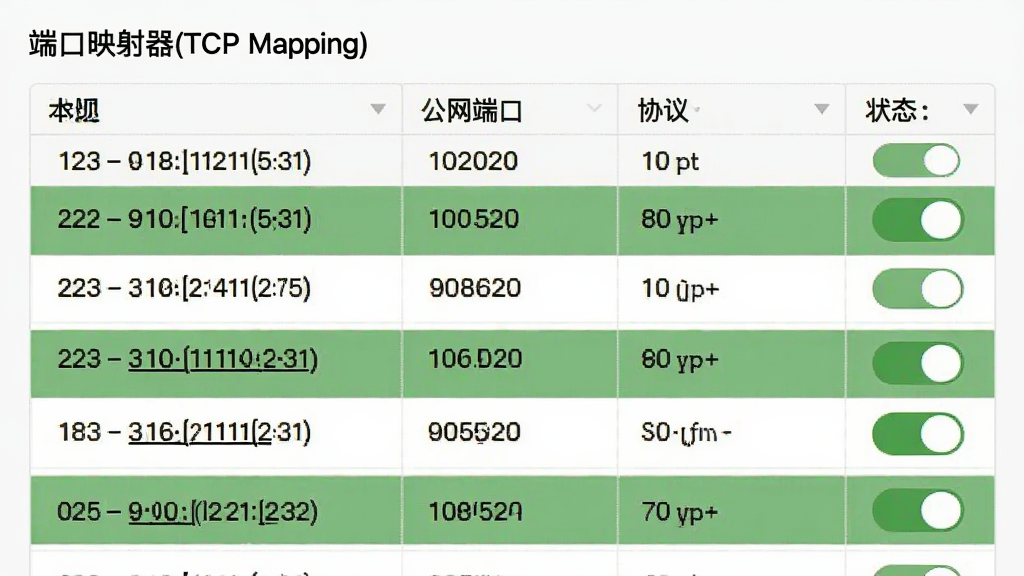Expand the 协议 column filter arrow
Viewport: 1024px width, 576px height.
(x=822, y=109)
